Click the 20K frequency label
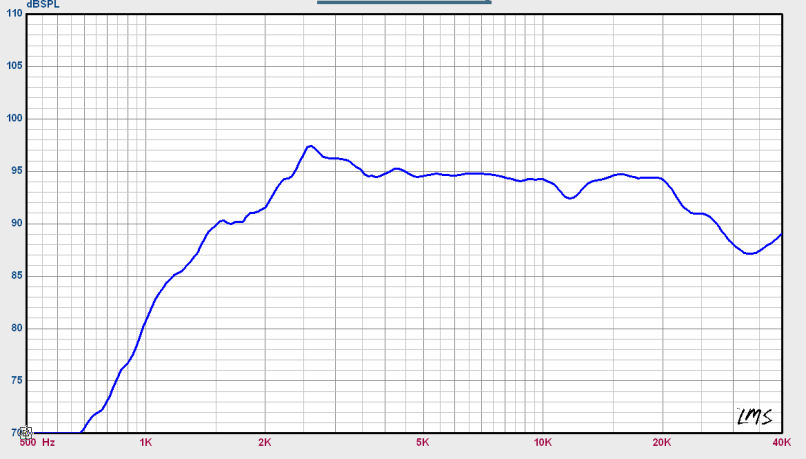Image resolution: width=806 pixels, height=459 pixels. click(x=662, y=443)
